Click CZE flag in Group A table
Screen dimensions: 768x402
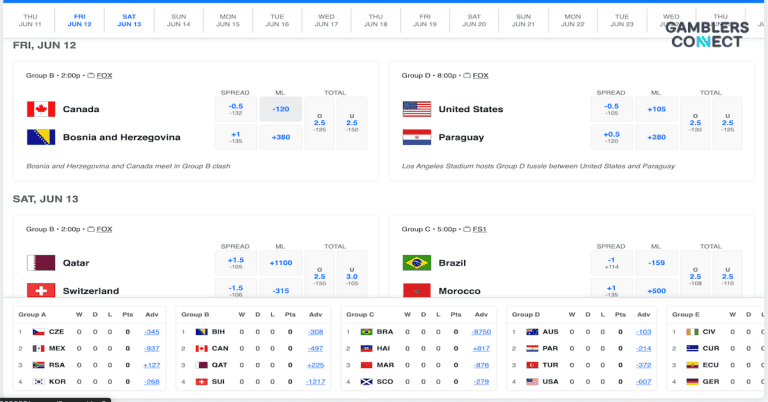39,331
